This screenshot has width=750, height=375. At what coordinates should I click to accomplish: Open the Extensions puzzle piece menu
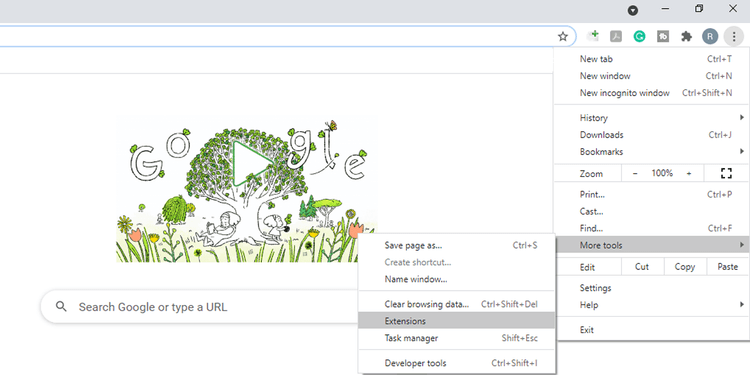[x=686, y=36]
